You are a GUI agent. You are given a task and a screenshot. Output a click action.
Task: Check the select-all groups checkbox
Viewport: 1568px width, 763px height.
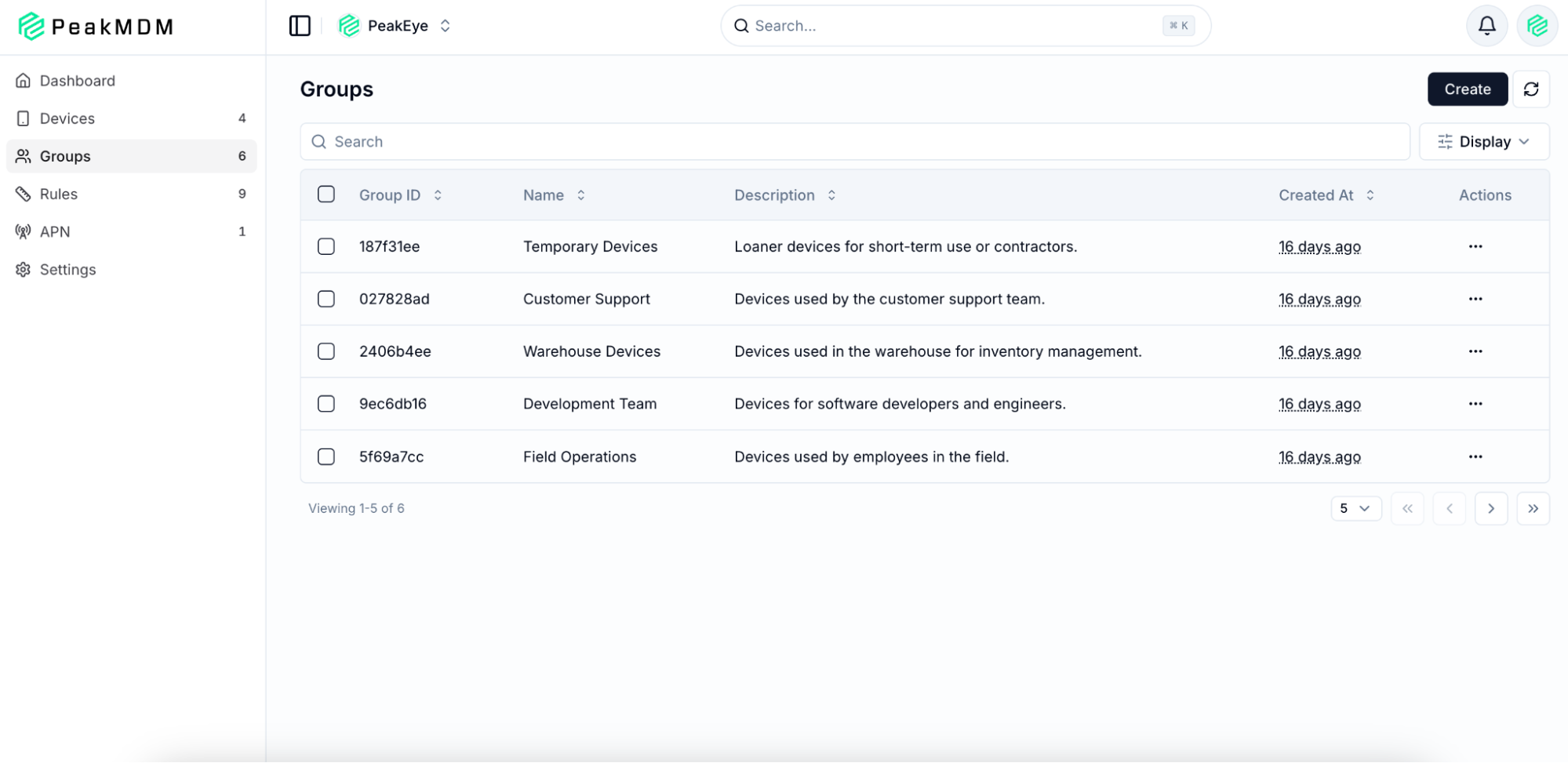pos(326,194)
